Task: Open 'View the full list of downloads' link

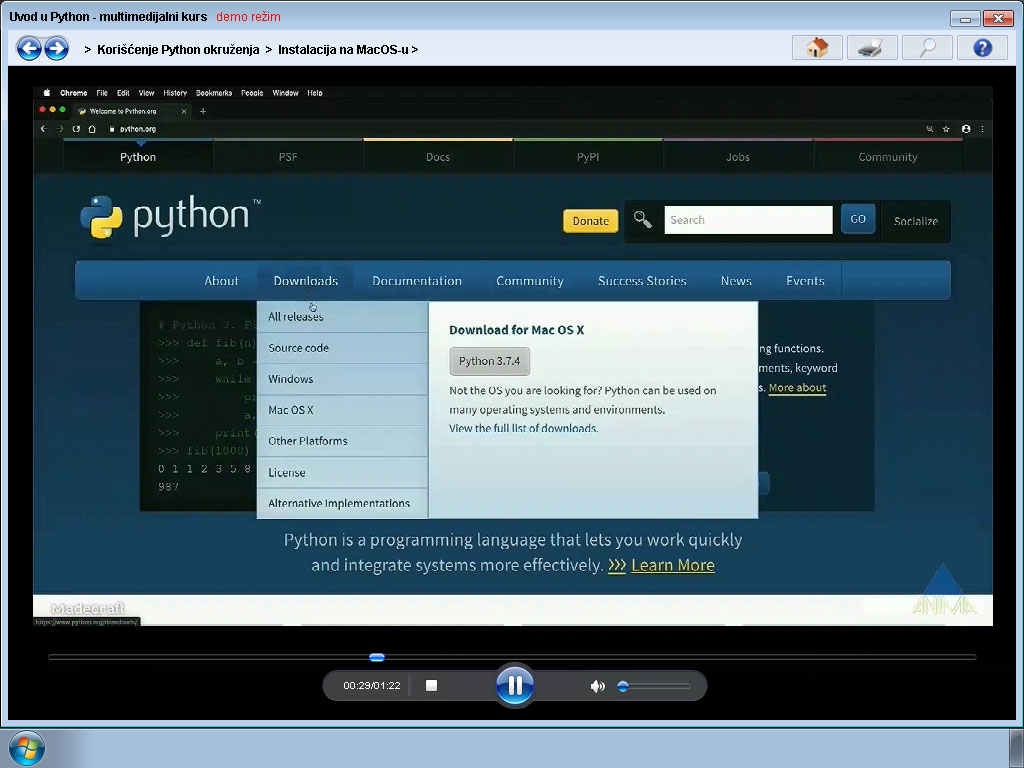Action: 523,428
